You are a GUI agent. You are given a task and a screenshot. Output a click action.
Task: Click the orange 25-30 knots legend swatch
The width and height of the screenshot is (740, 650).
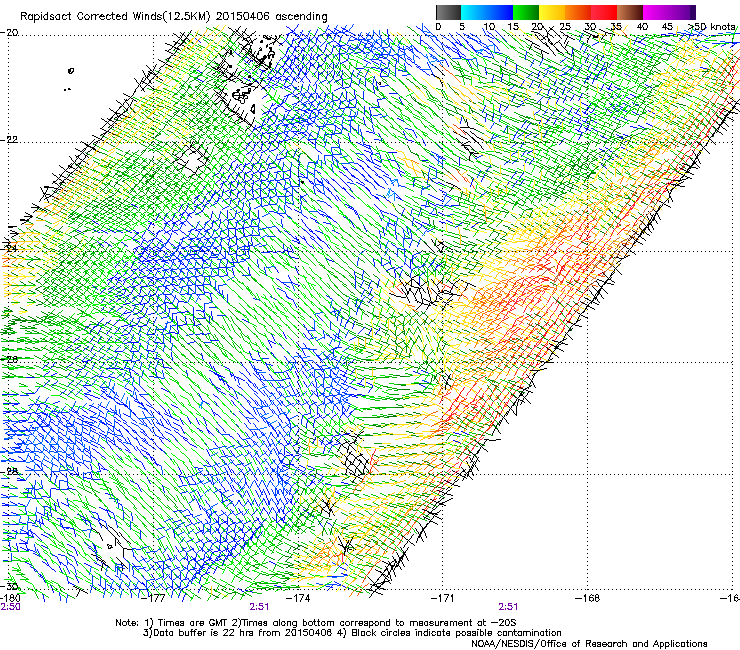(578, 12)
